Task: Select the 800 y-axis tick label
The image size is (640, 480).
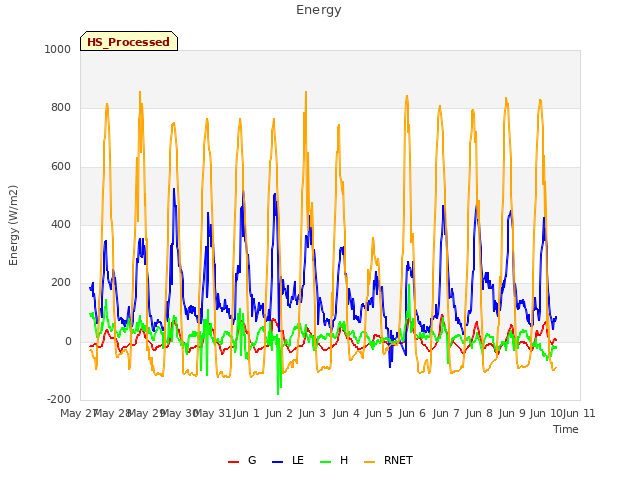Action: pyautogui.click(x=61, y=108)
